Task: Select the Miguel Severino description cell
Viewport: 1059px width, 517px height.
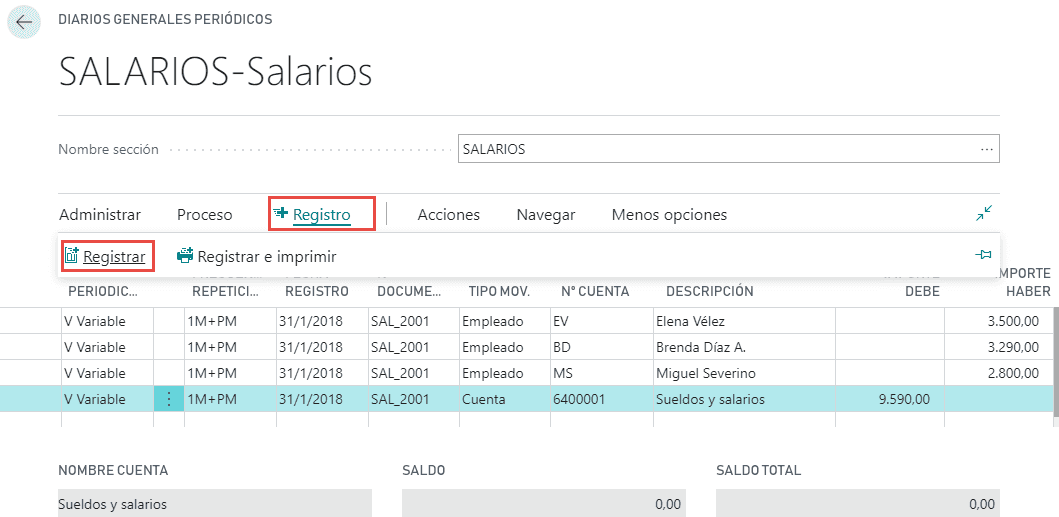Action: coord(744,373)
